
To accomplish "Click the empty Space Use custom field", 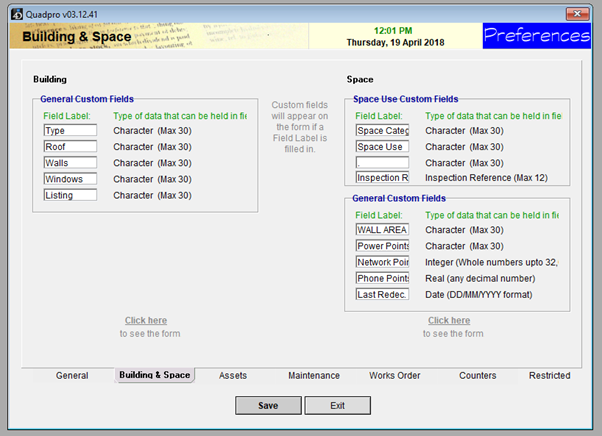I will [x=382, y=163].
